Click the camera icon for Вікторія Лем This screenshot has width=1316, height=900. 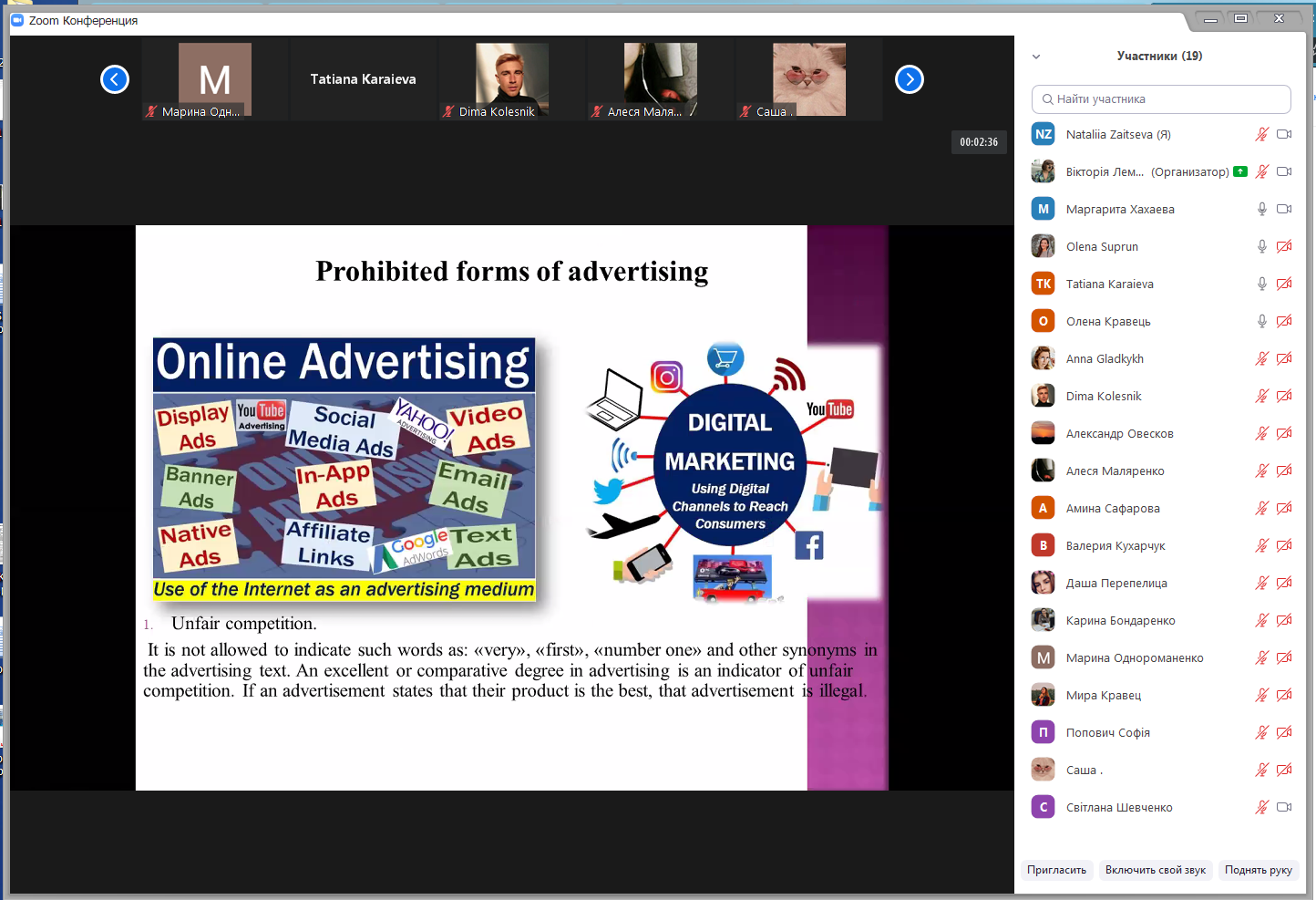(1284, 171)
